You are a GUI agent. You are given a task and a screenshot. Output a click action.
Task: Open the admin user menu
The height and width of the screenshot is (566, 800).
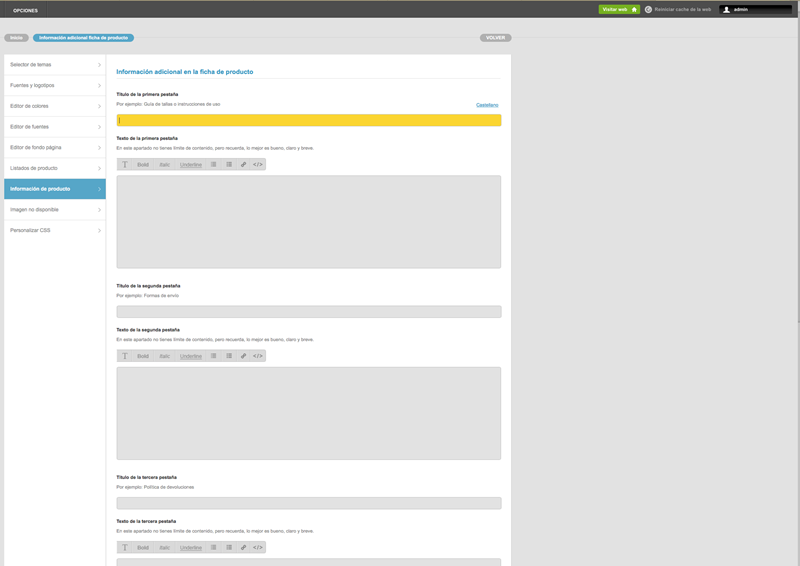click(755, 9)
